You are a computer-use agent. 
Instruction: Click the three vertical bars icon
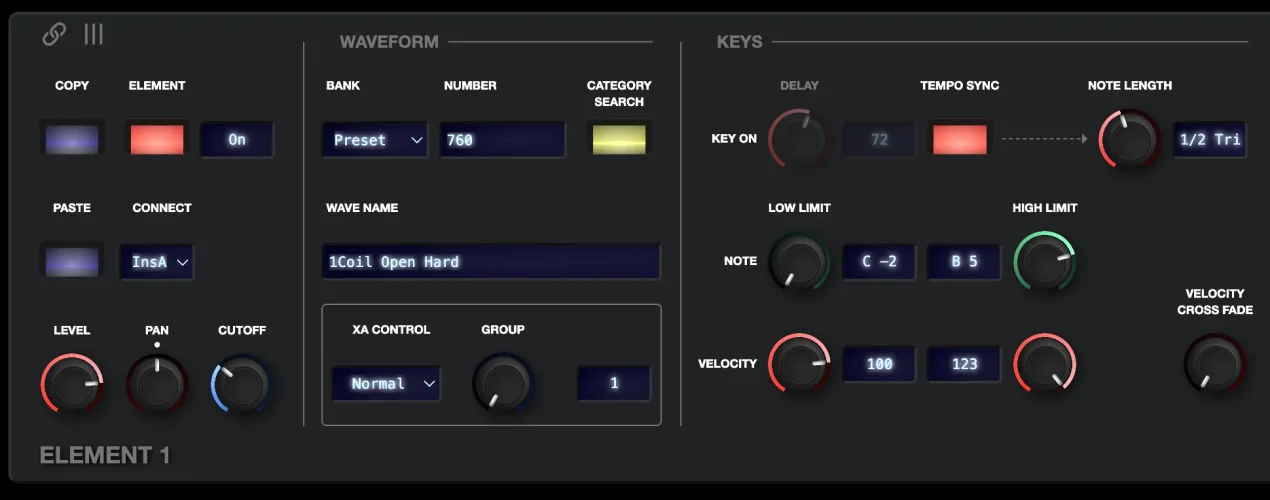point(94,35)
